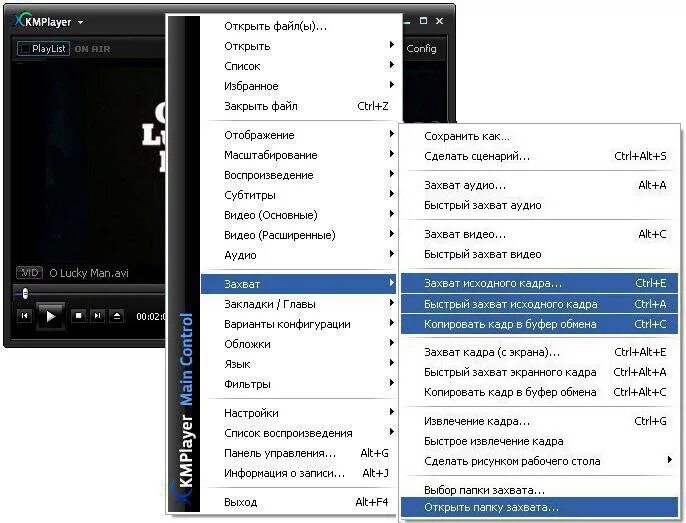The height and width of the screenshot is (523, 686).
Task: Open the Фильтры submenu
Action: click(299, 384)
